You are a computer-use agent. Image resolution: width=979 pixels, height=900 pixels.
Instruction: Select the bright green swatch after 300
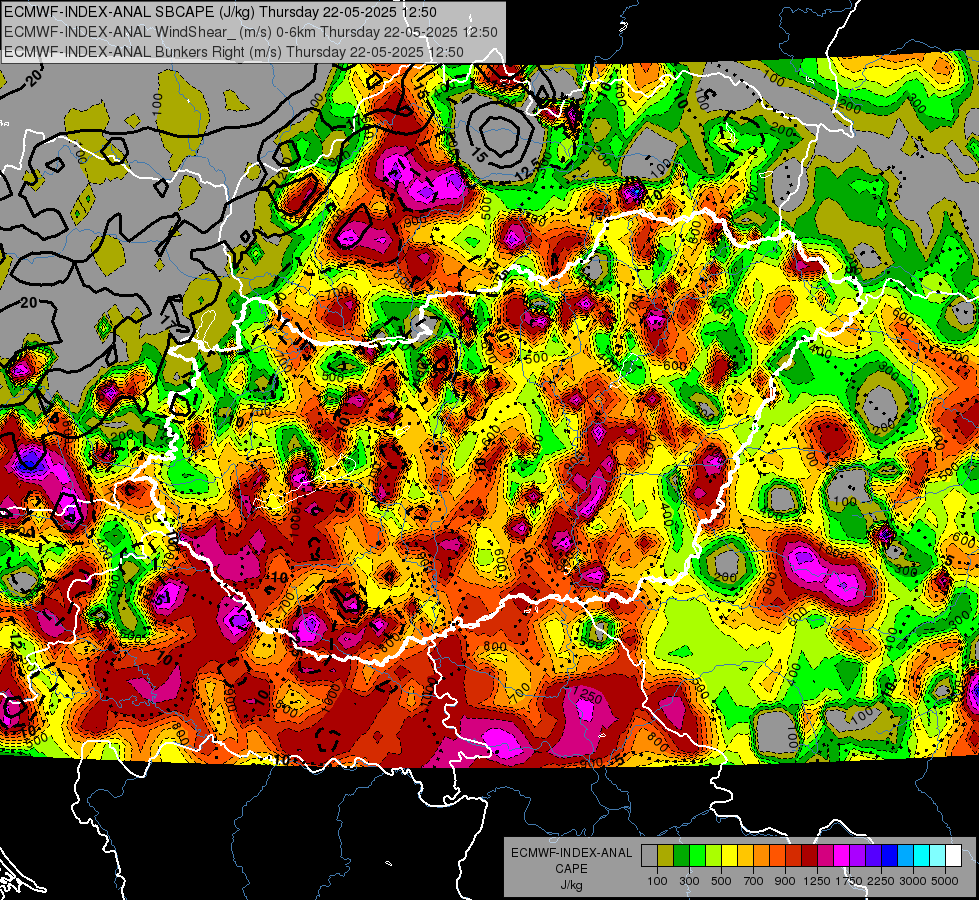tap(697, 856)
